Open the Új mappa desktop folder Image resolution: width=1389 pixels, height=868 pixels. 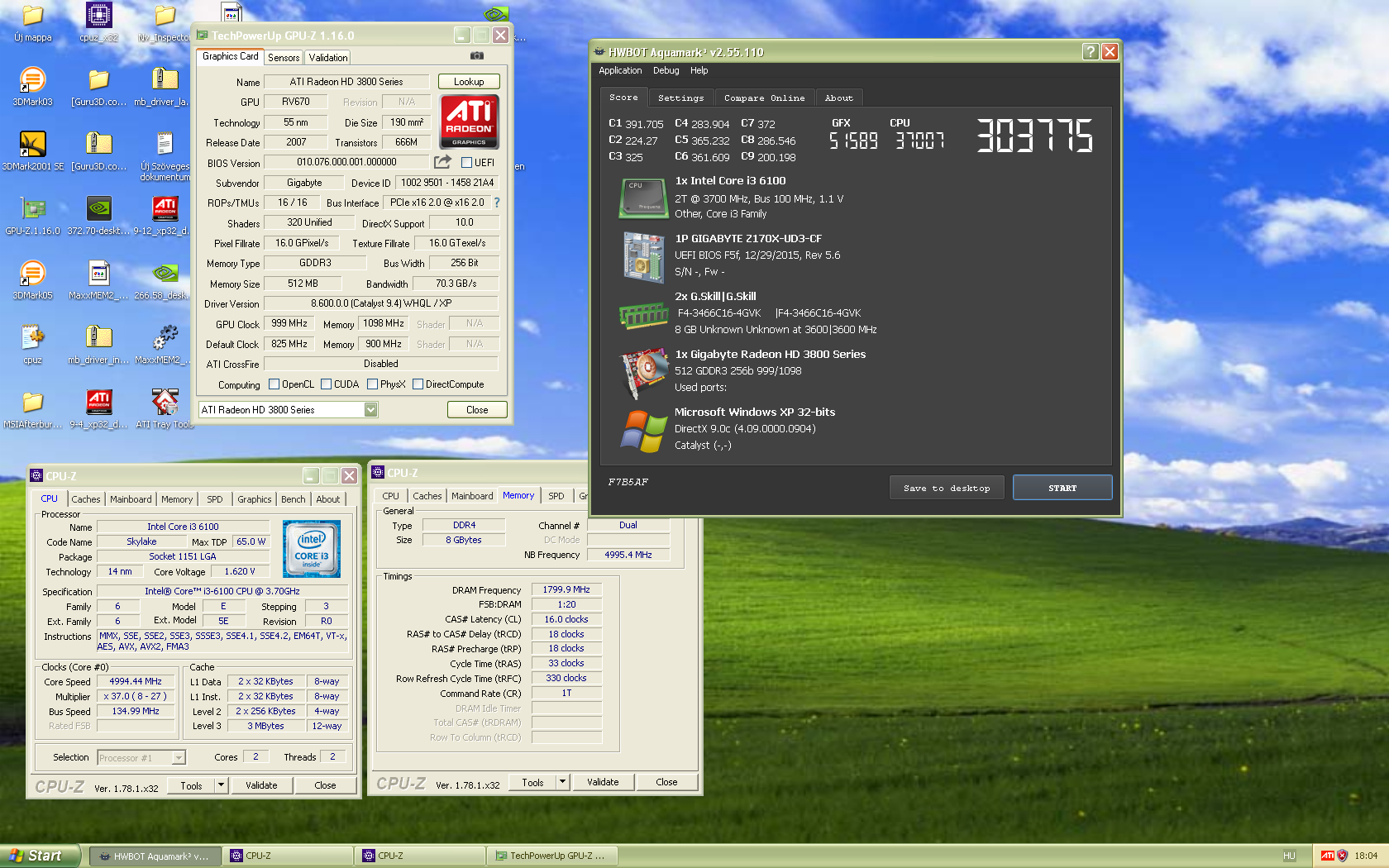coord(32,22)
